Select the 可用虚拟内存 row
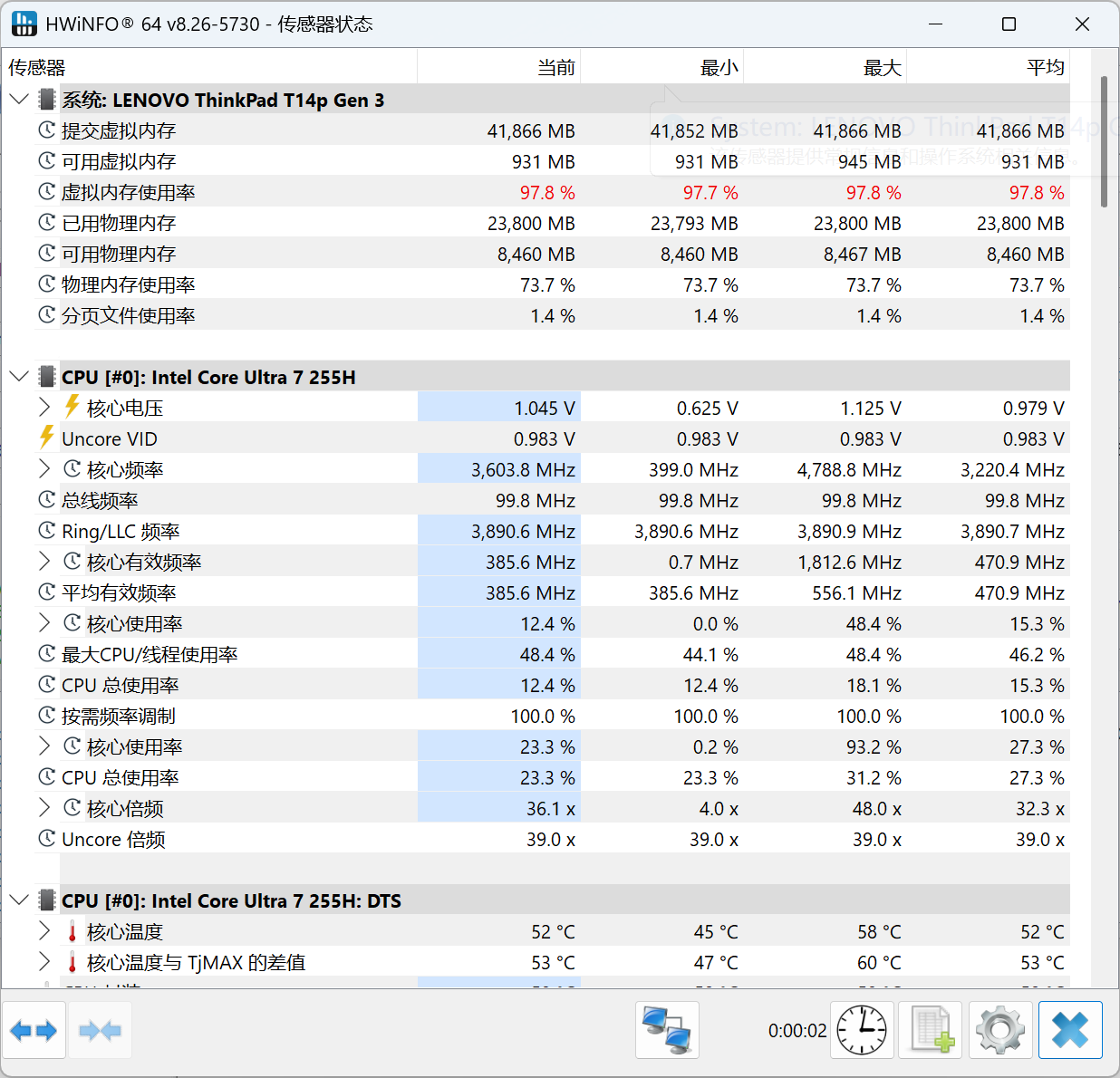Image resolution: width=1120 pixels, height=1078 pixels. [x=553, y=161]
